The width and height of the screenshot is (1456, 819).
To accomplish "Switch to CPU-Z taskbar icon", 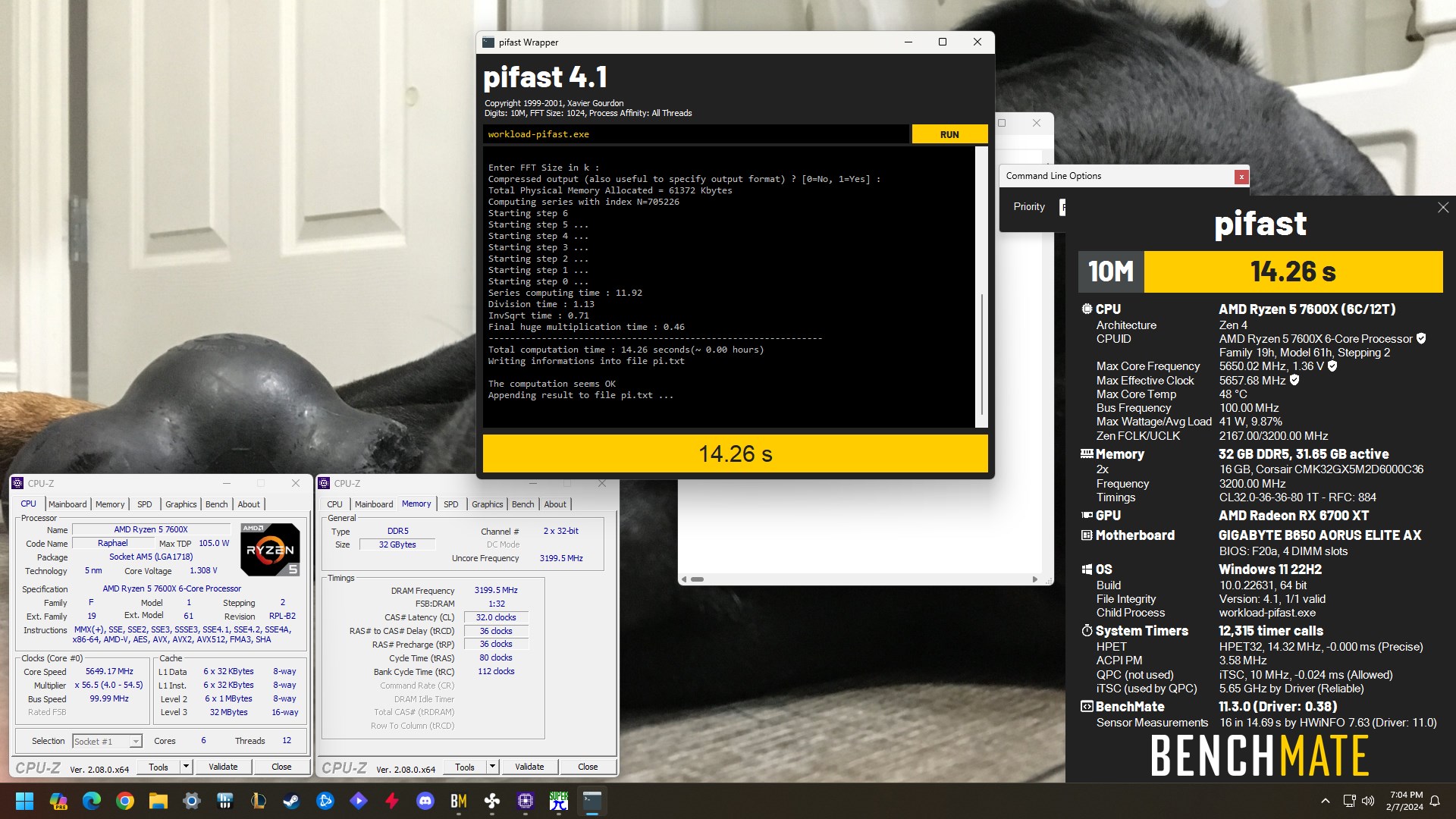I will [525, 801].
